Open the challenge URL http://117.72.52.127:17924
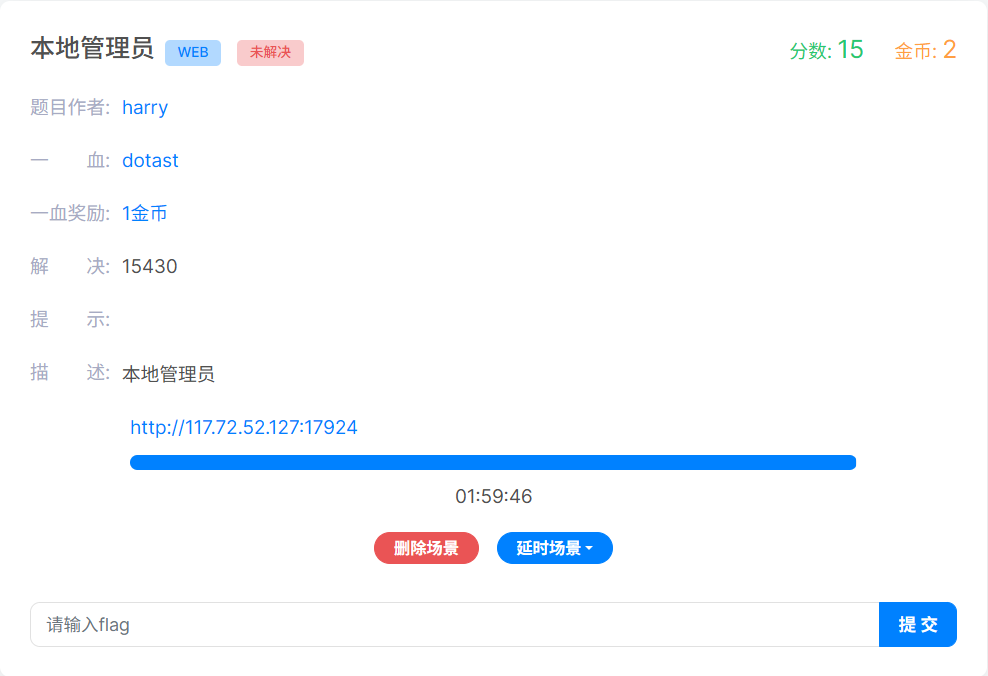The height and width of the screenshot is (676, 988). [243, 427]
